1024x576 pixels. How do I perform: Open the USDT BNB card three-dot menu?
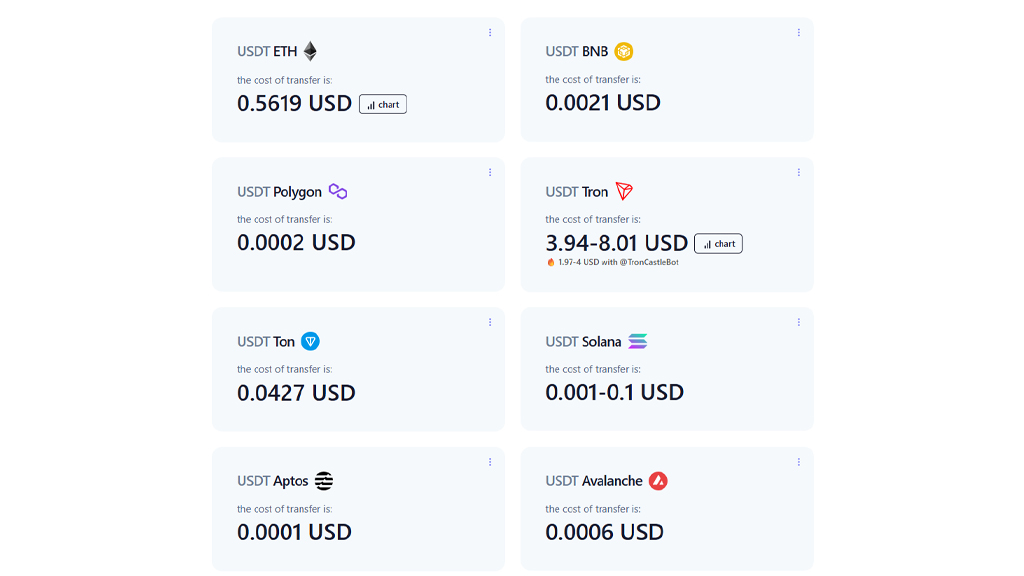click(x=798, y=33)
